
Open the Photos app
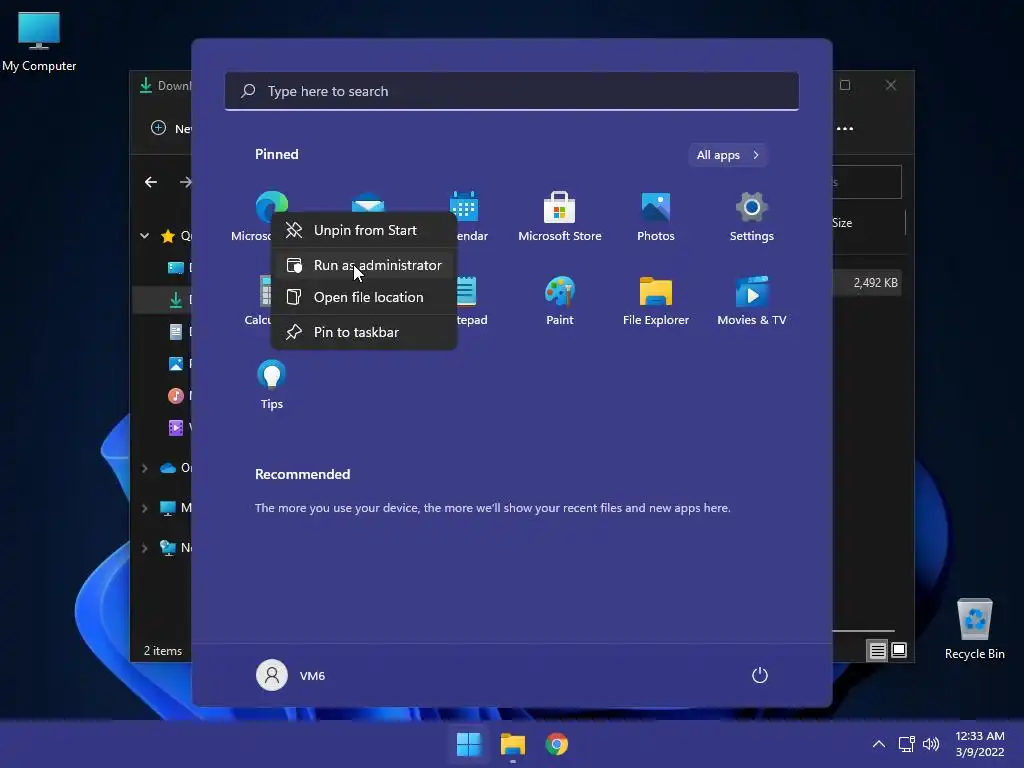coord(656,216)
